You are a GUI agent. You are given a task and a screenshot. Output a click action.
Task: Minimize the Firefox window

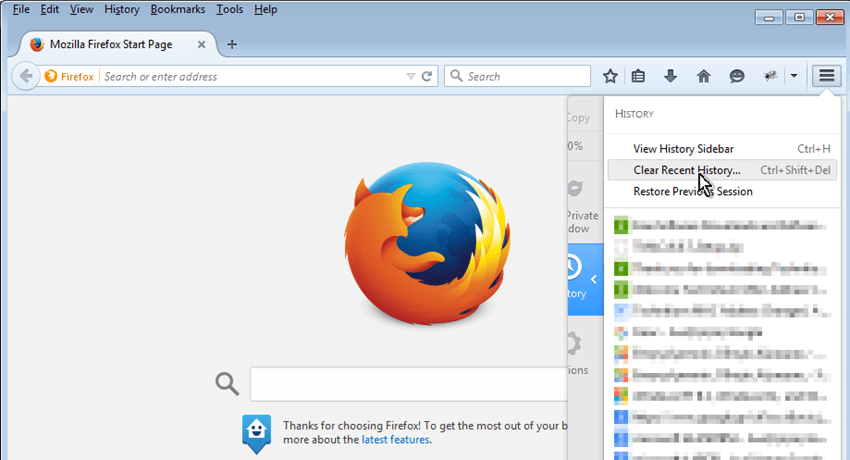pyautogui.click(x=769, y=17)
